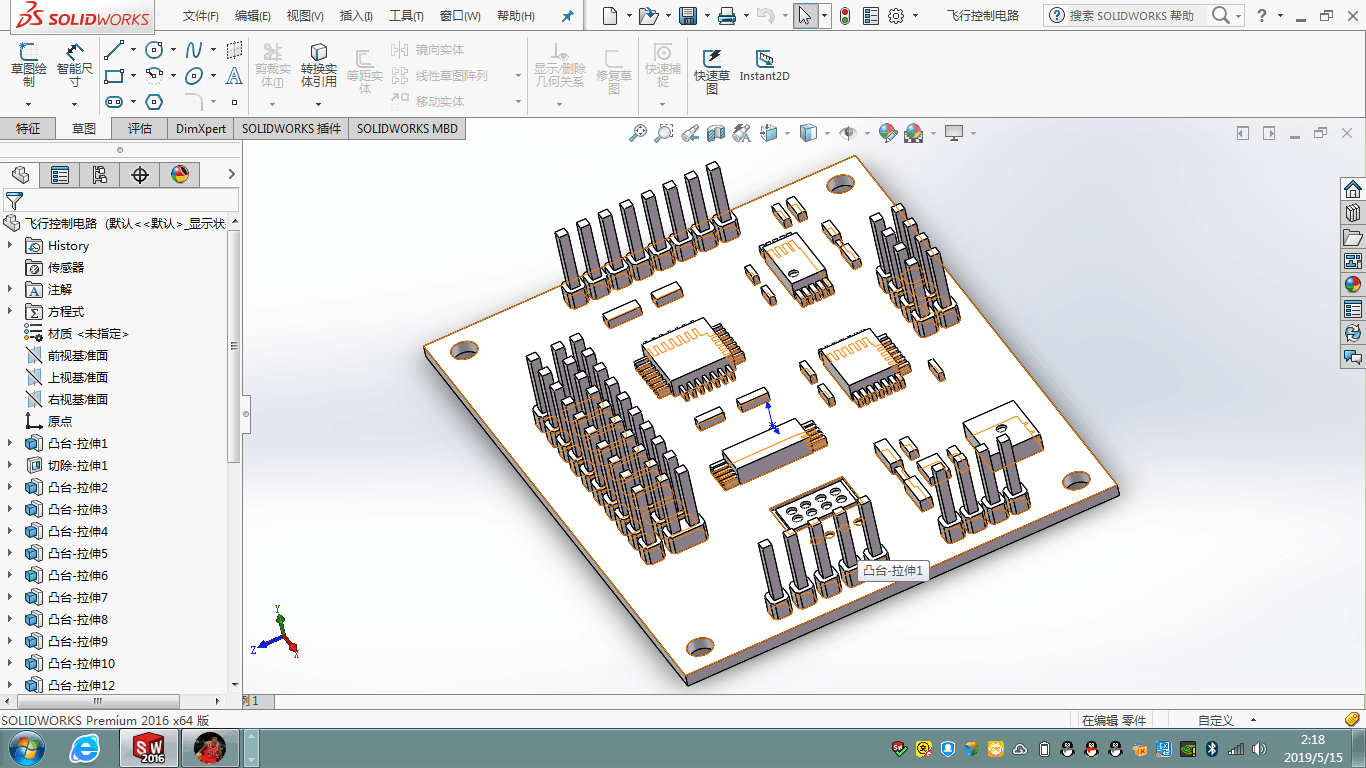Click Edit Appearance color sphere icon
The height and width of the screenshot is (768, 1366).
pyautogui.click(x=887, y=133)
